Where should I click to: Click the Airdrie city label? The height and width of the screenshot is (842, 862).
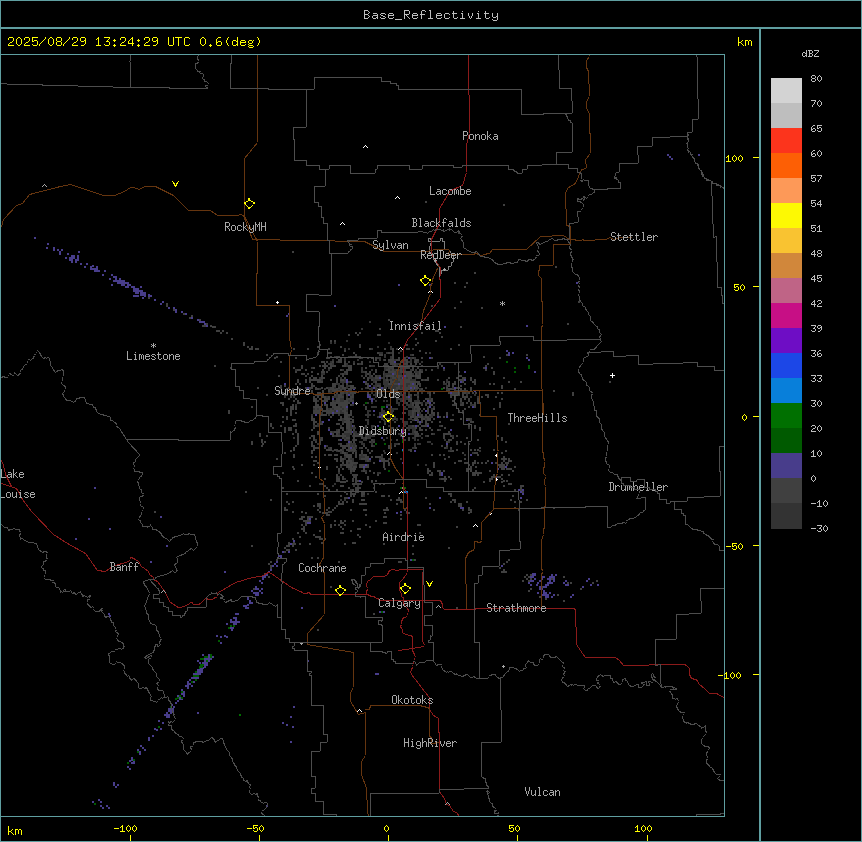(403, 537)
